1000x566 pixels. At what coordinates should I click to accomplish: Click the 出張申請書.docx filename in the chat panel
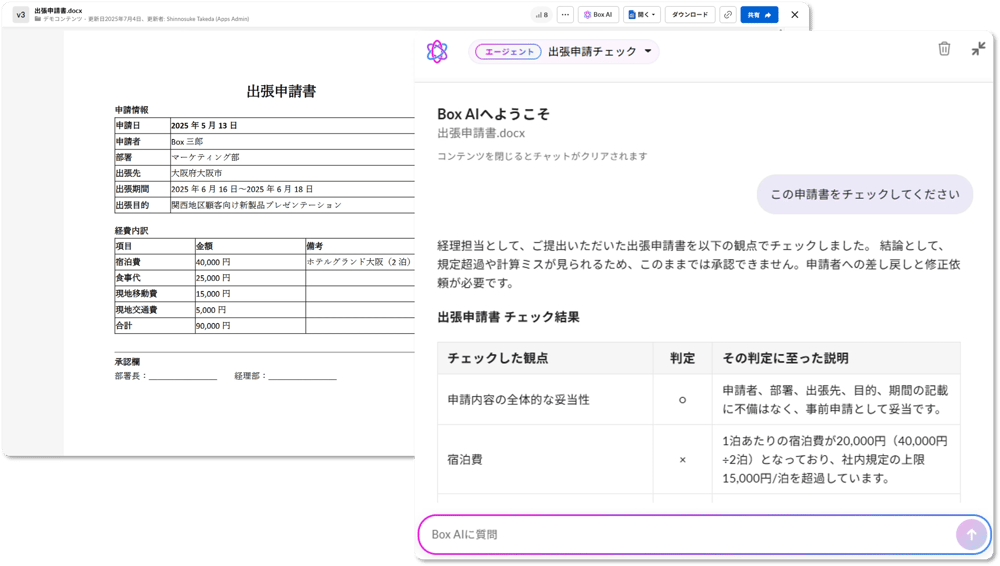pos(481,133)
